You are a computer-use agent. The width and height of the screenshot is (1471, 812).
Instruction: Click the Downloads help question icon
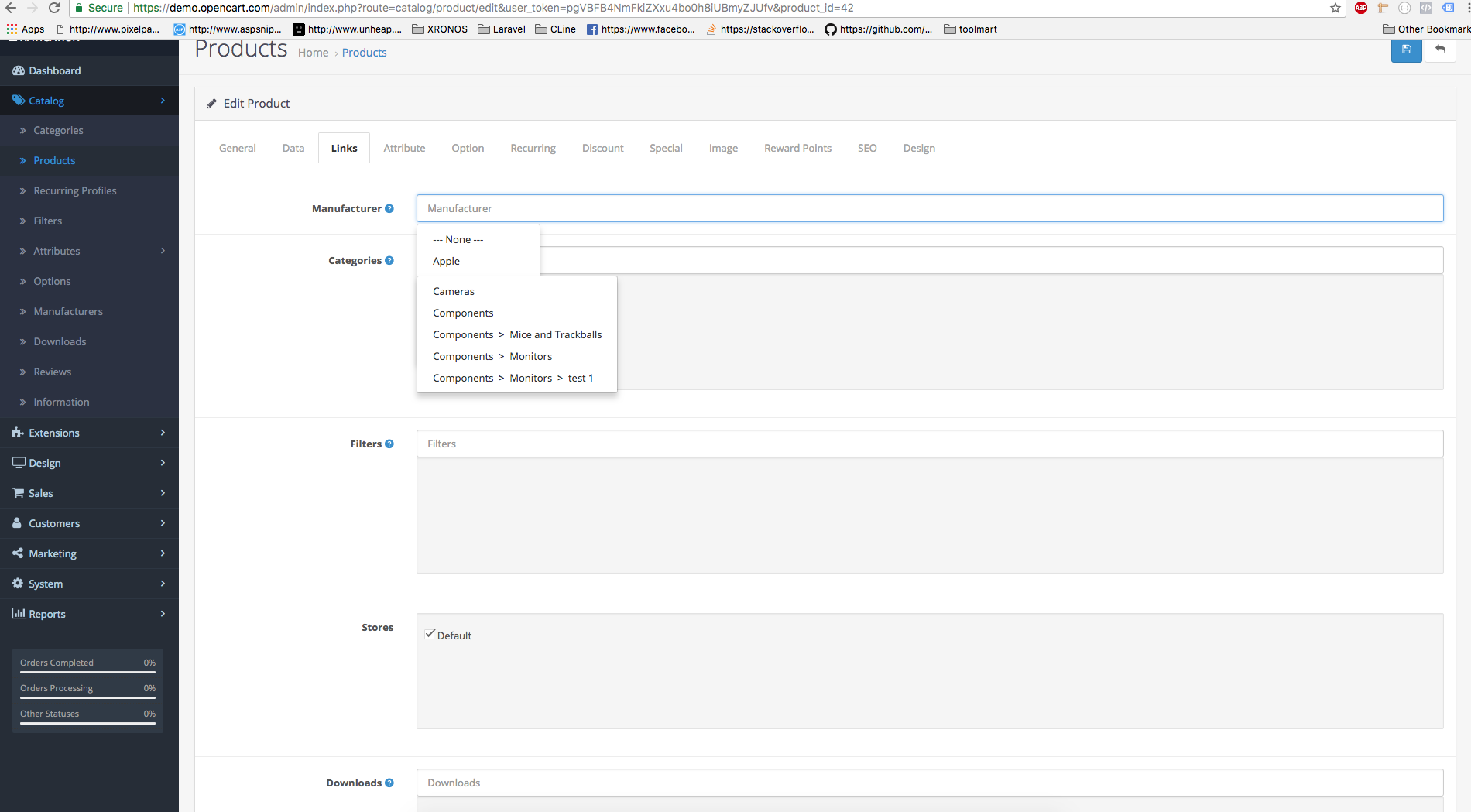point(389,783)
